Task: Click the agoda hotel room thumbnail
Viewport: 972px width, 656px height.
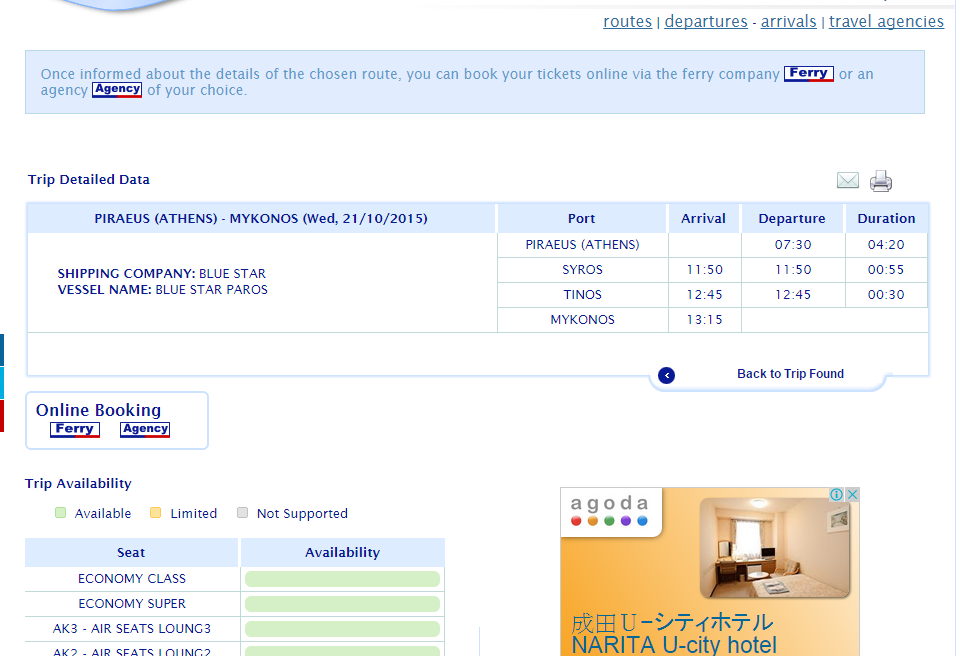Action: tap(775, 548)
